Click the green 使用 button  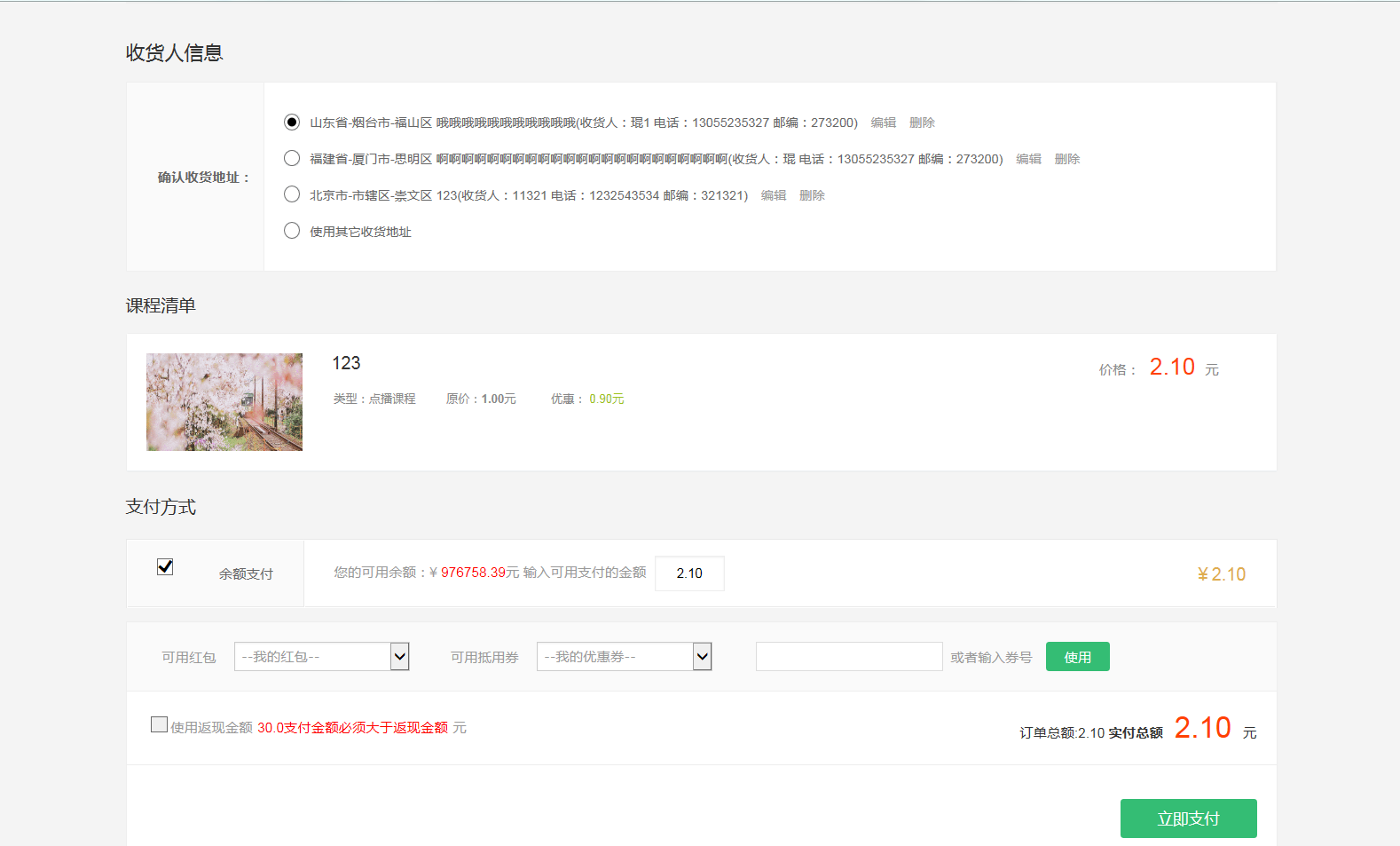pyautogui.click(x=1078, y=657)
